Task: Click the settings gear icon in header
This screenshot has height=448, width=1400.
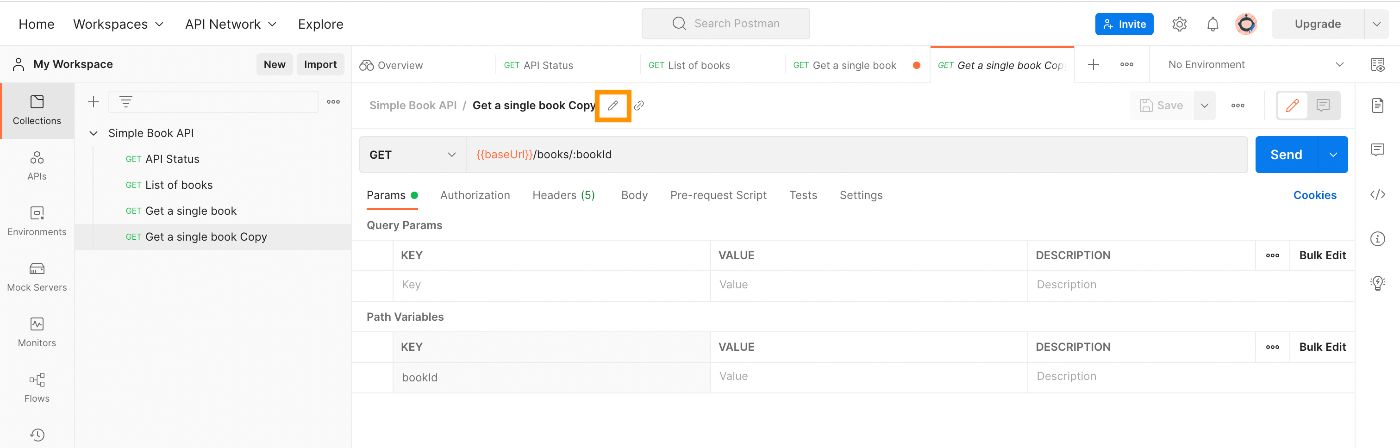Action: 1180,24
